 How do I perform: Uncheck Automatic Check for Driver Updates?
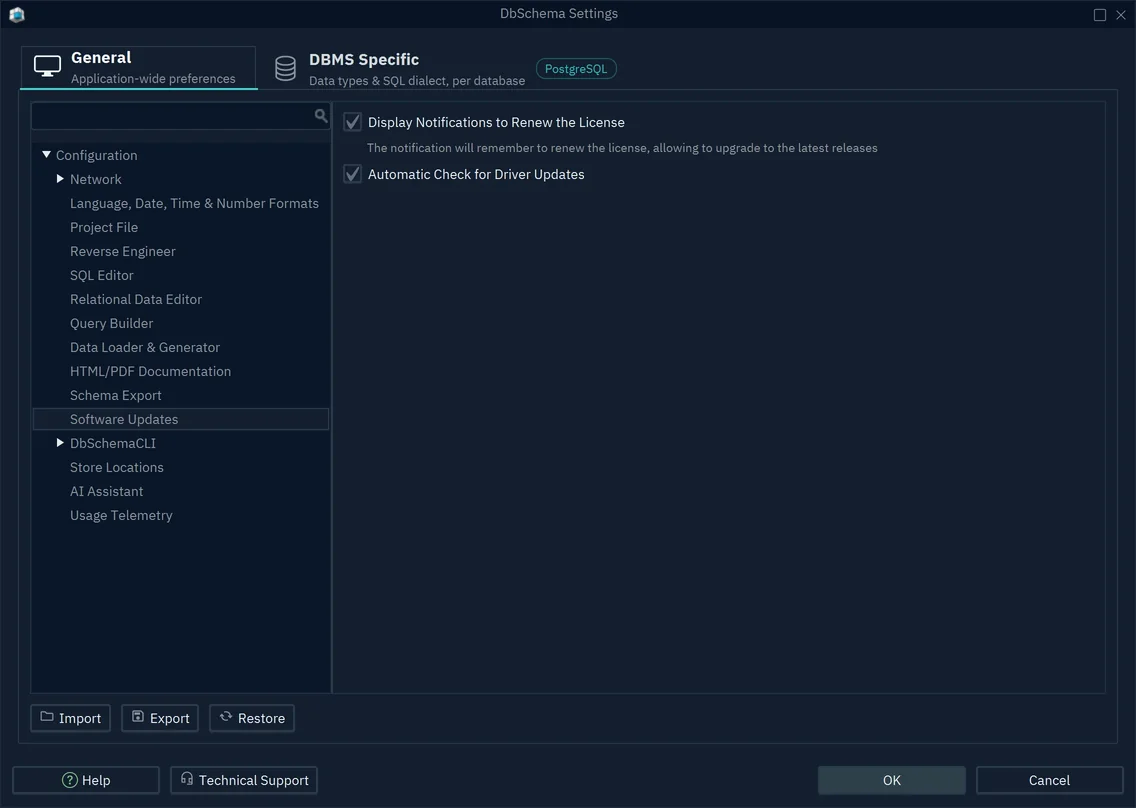[x=352, y=174]
